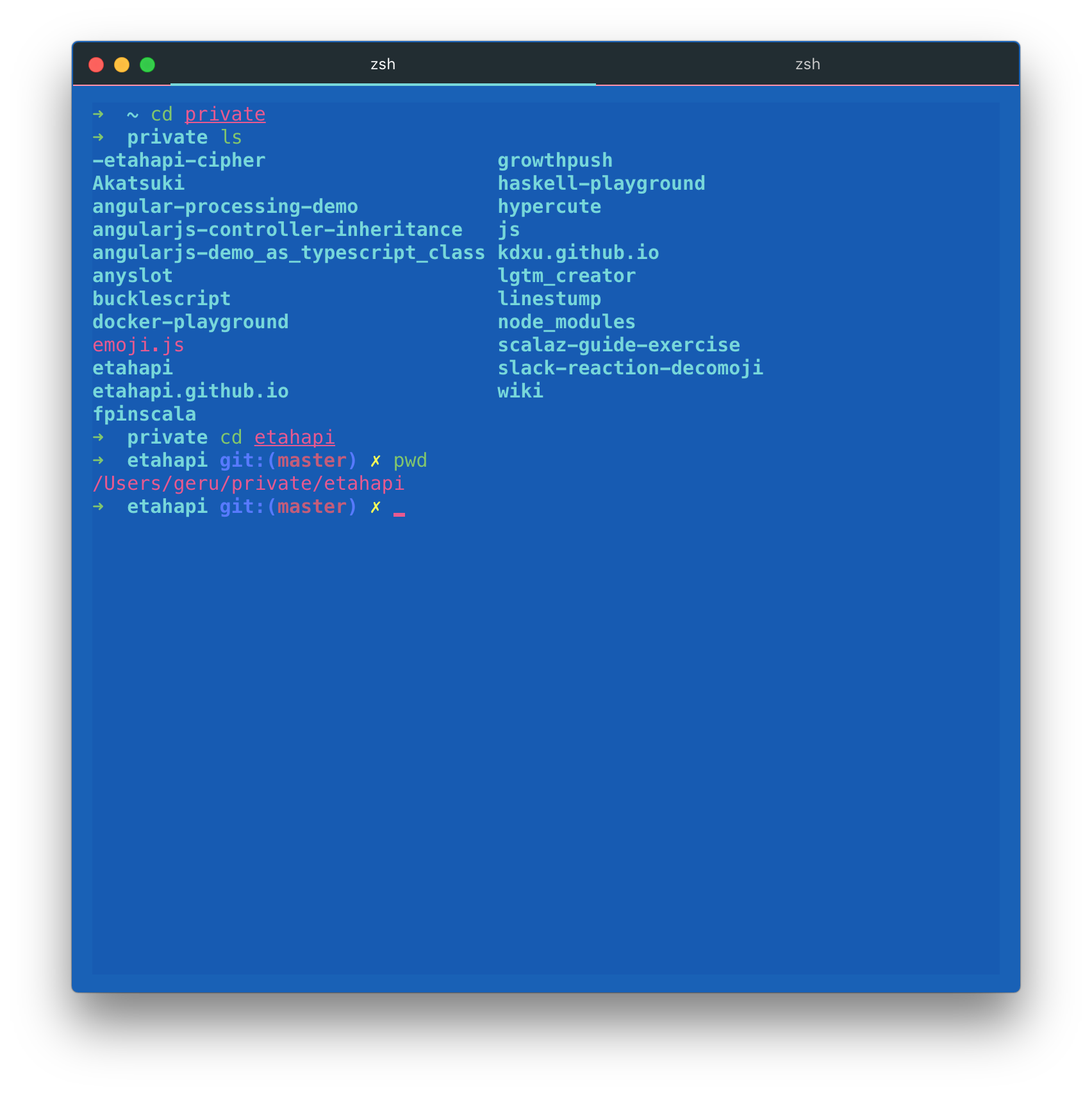
Task: Select the emoji.js file entry
Action: 138,344
